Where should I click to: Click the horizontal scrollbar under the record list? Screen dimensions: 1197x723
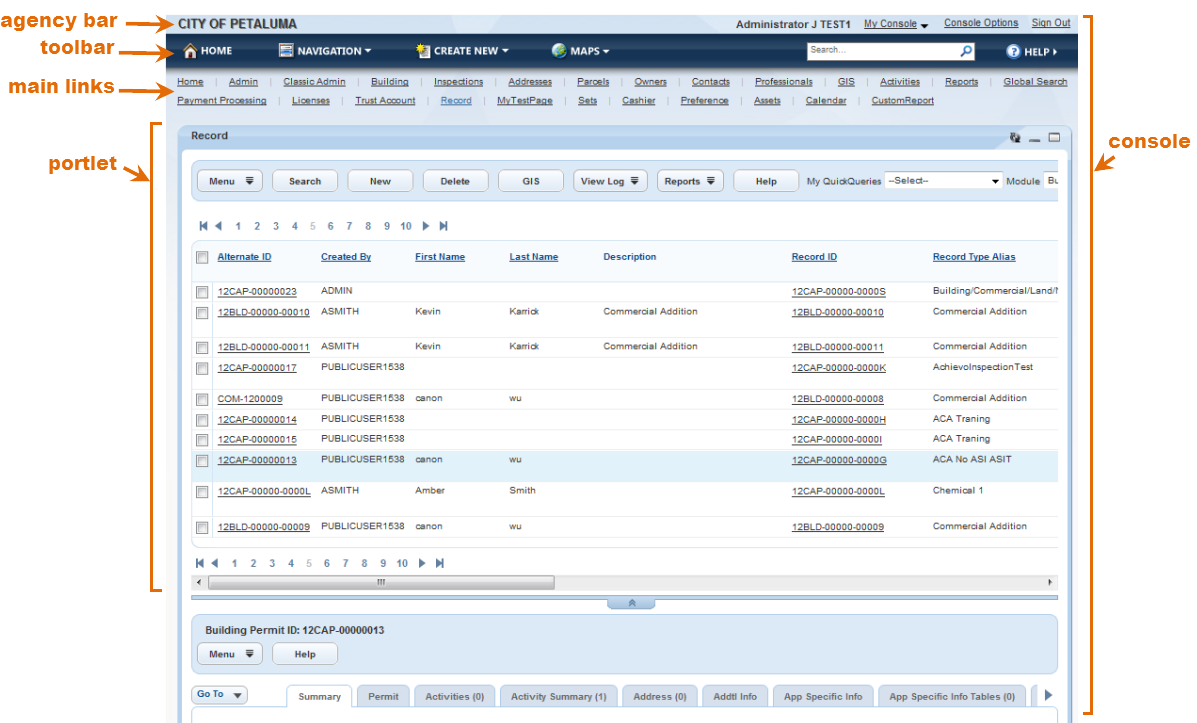(x=380, y=582)
